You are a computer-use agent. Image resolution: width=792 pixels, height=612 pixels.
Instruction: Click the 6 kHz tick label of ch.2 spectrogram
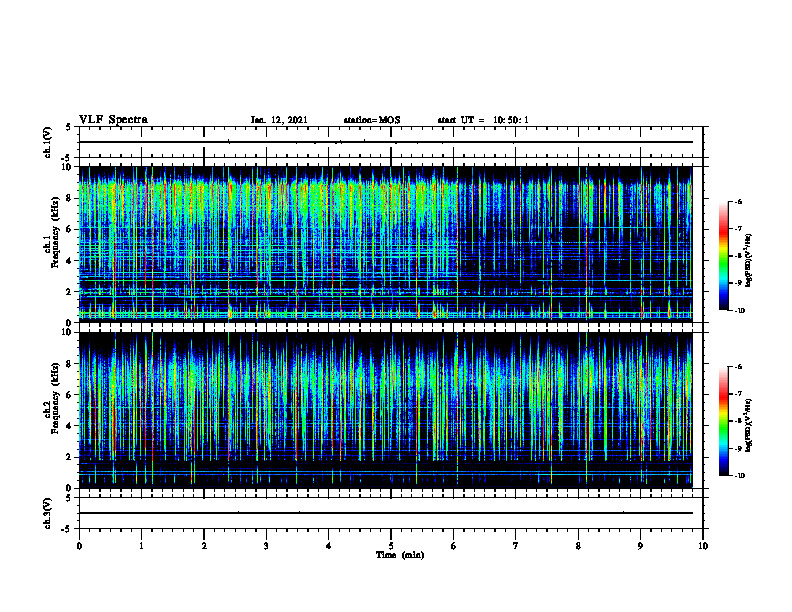(69, 395)
